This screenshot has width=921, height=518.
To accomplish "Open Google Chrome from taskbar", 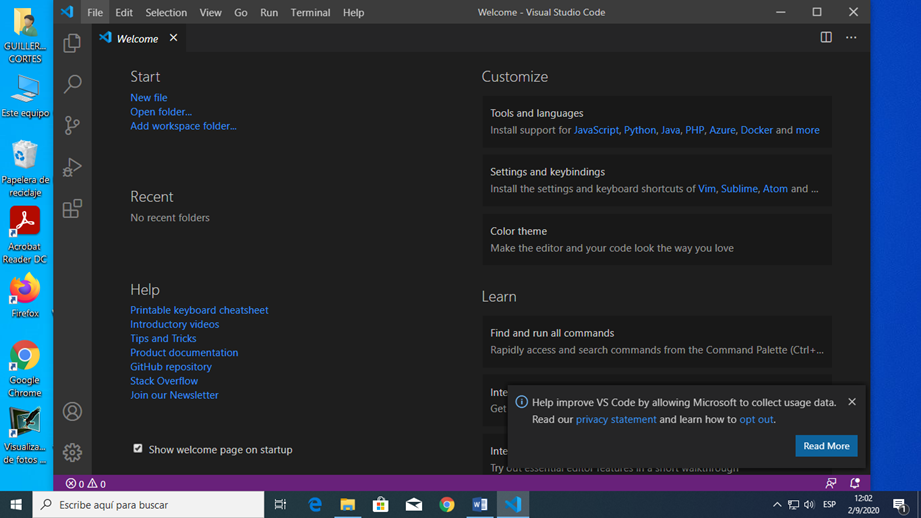I will [447, 504].
